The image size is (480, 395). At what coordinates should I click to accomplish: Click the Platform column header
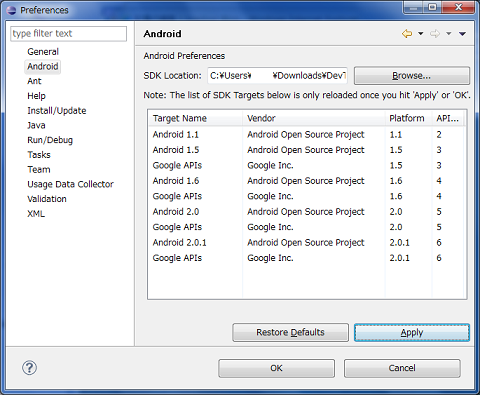pos(409,118)
